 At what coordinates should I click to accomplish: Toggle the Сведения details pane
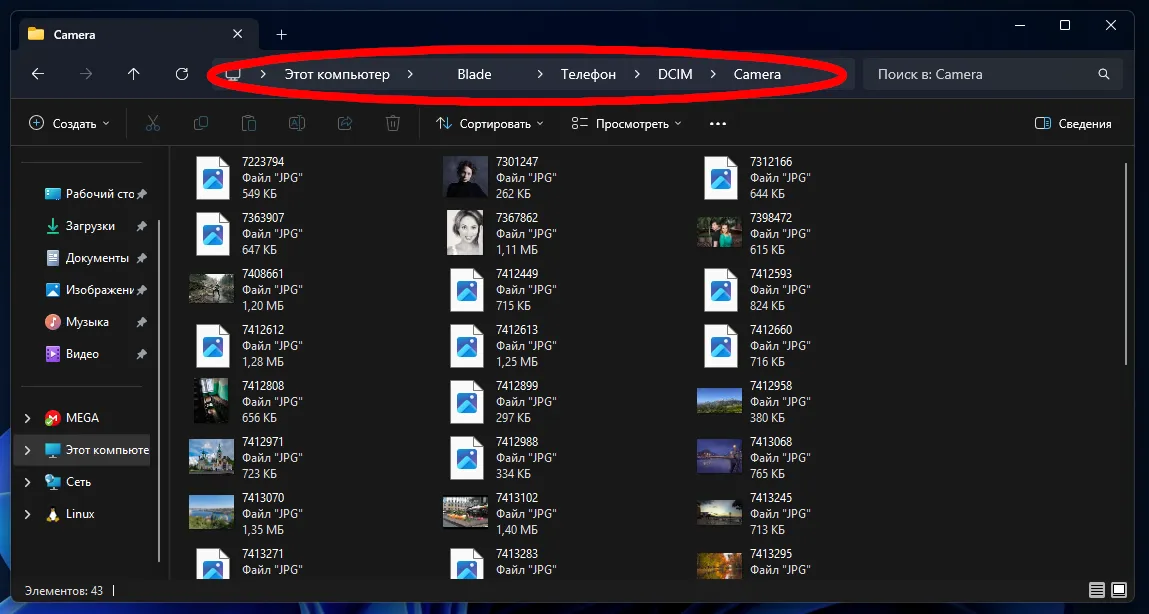(x=1073, y=124)
